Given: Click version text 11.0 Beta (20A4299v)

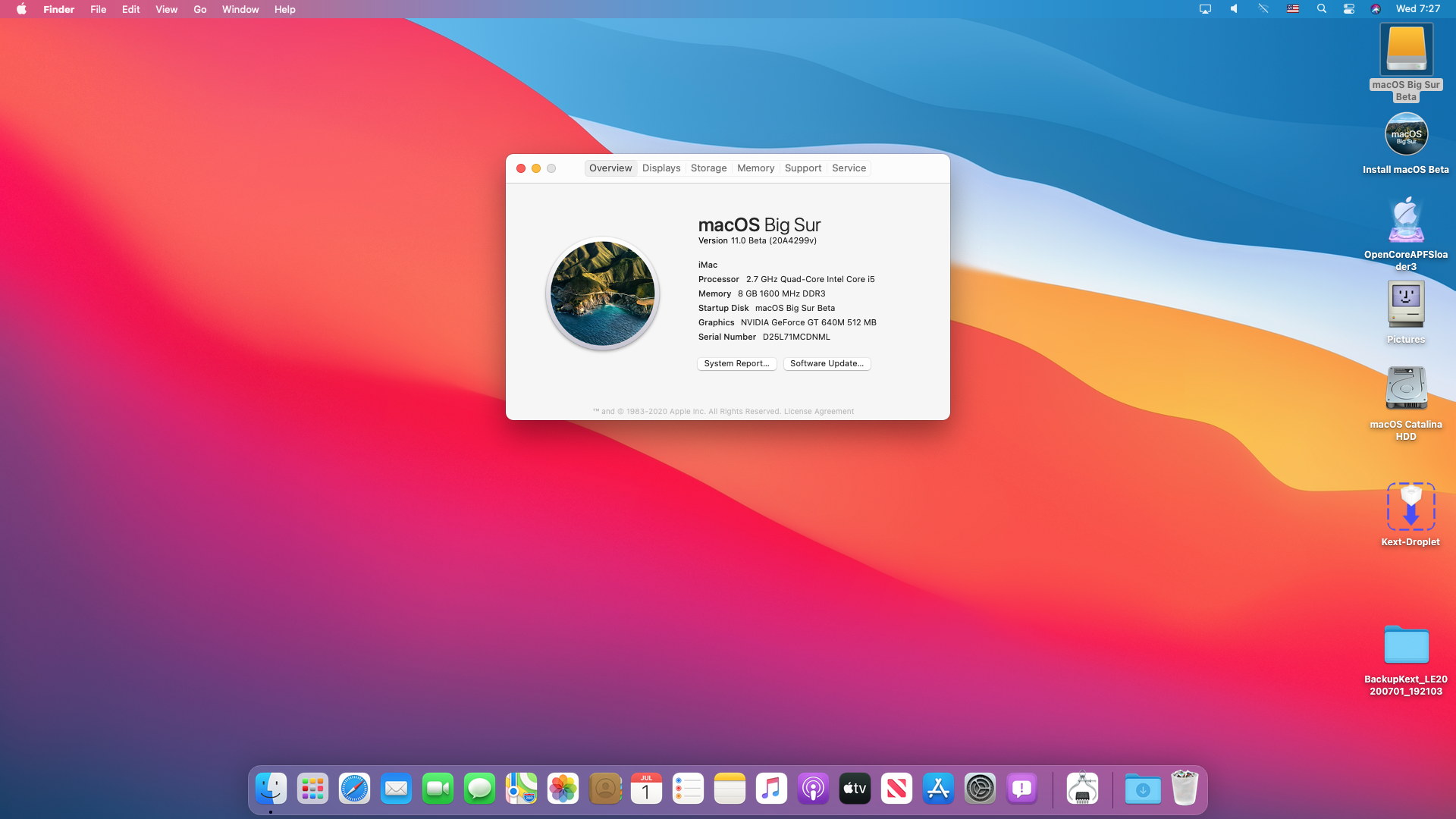Looking at the screenshot, I should pyautogui.click(x=773, y=241).
